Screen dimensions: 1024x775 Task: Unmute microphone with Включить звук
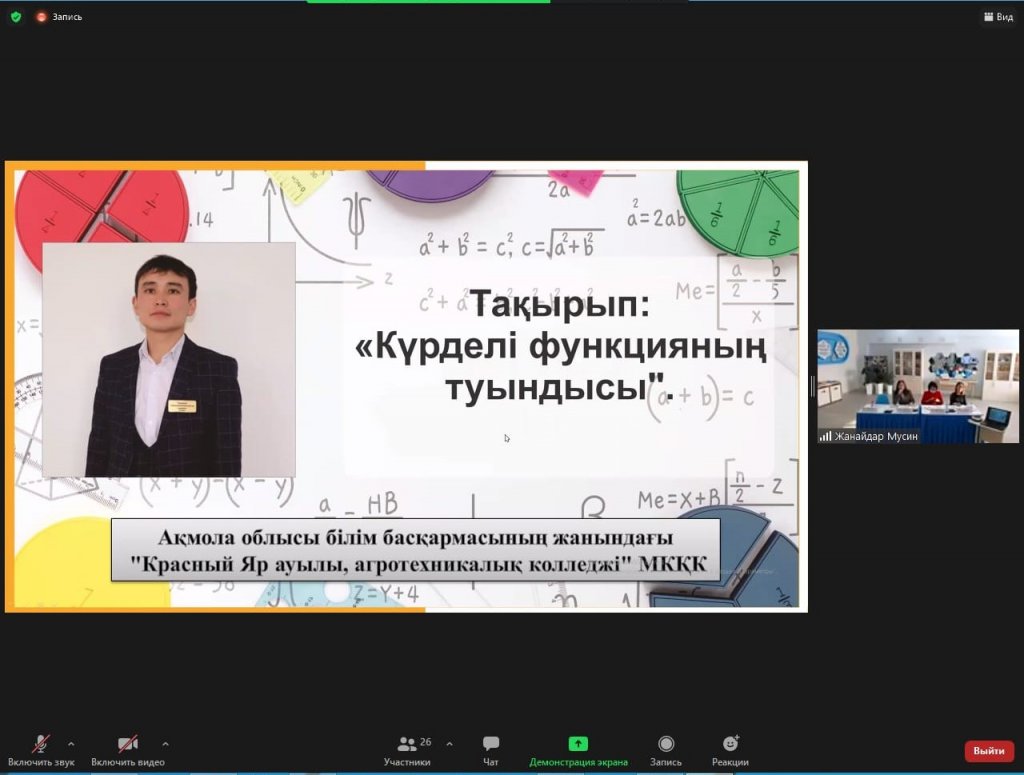point(40,750)
